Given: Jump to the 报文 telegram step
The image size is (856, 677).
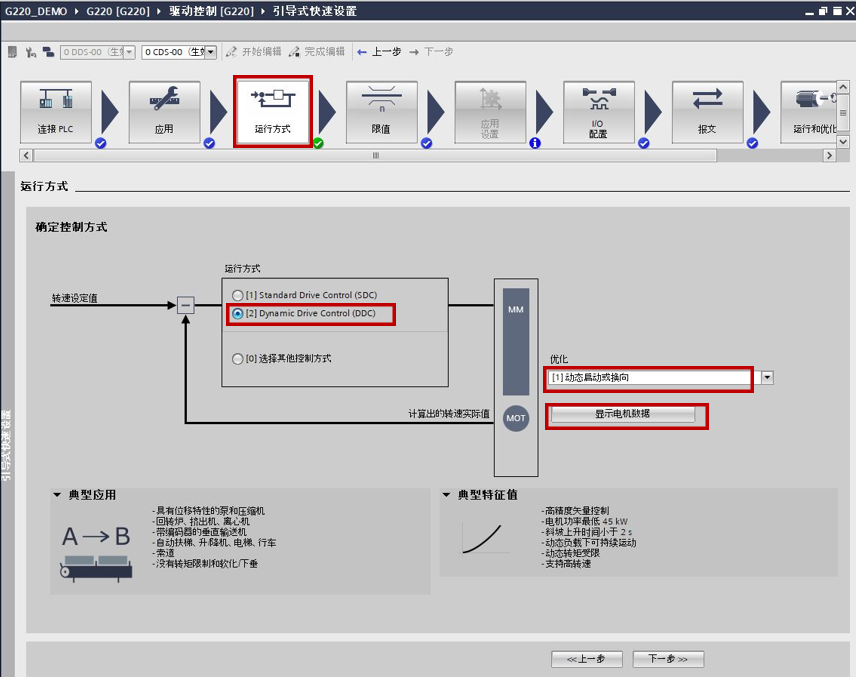Looking at the screenshot, I should pyautogui.click(x=707, y=111).
